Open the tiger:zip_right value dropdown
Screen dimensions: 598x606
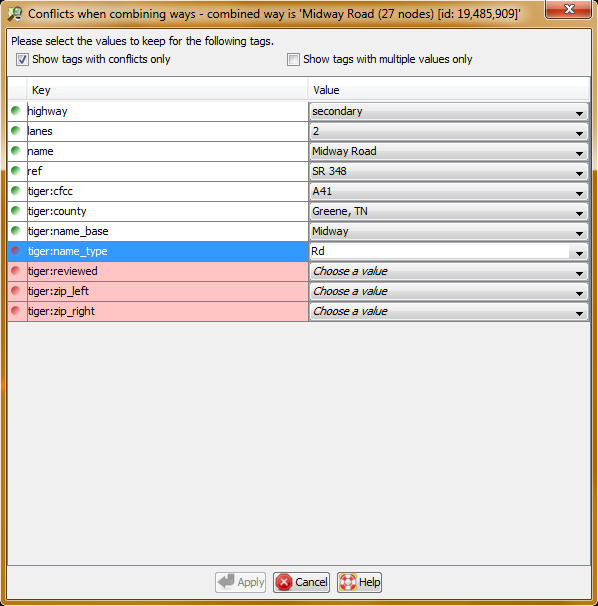[x=449, y=312]
